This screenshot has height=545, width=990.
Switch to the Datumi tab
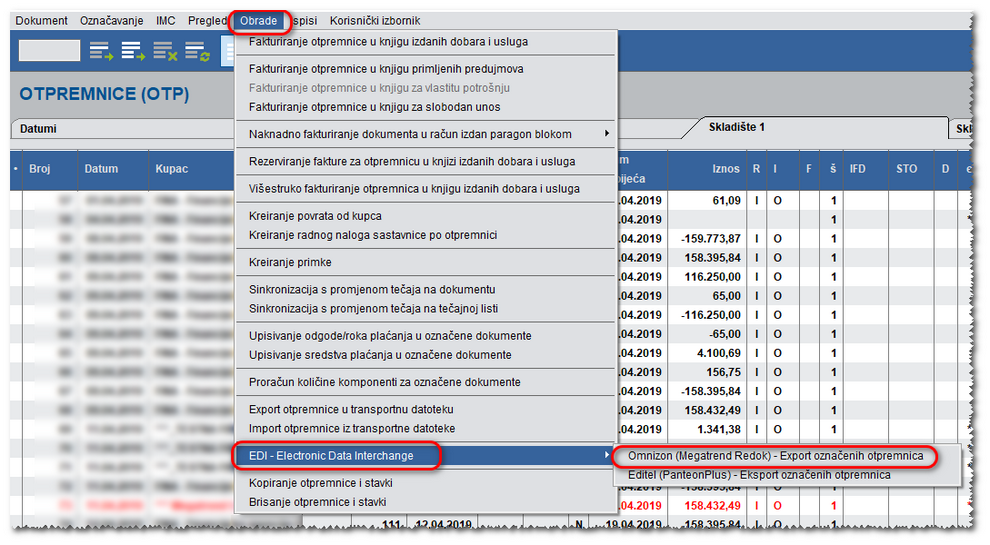39,129
